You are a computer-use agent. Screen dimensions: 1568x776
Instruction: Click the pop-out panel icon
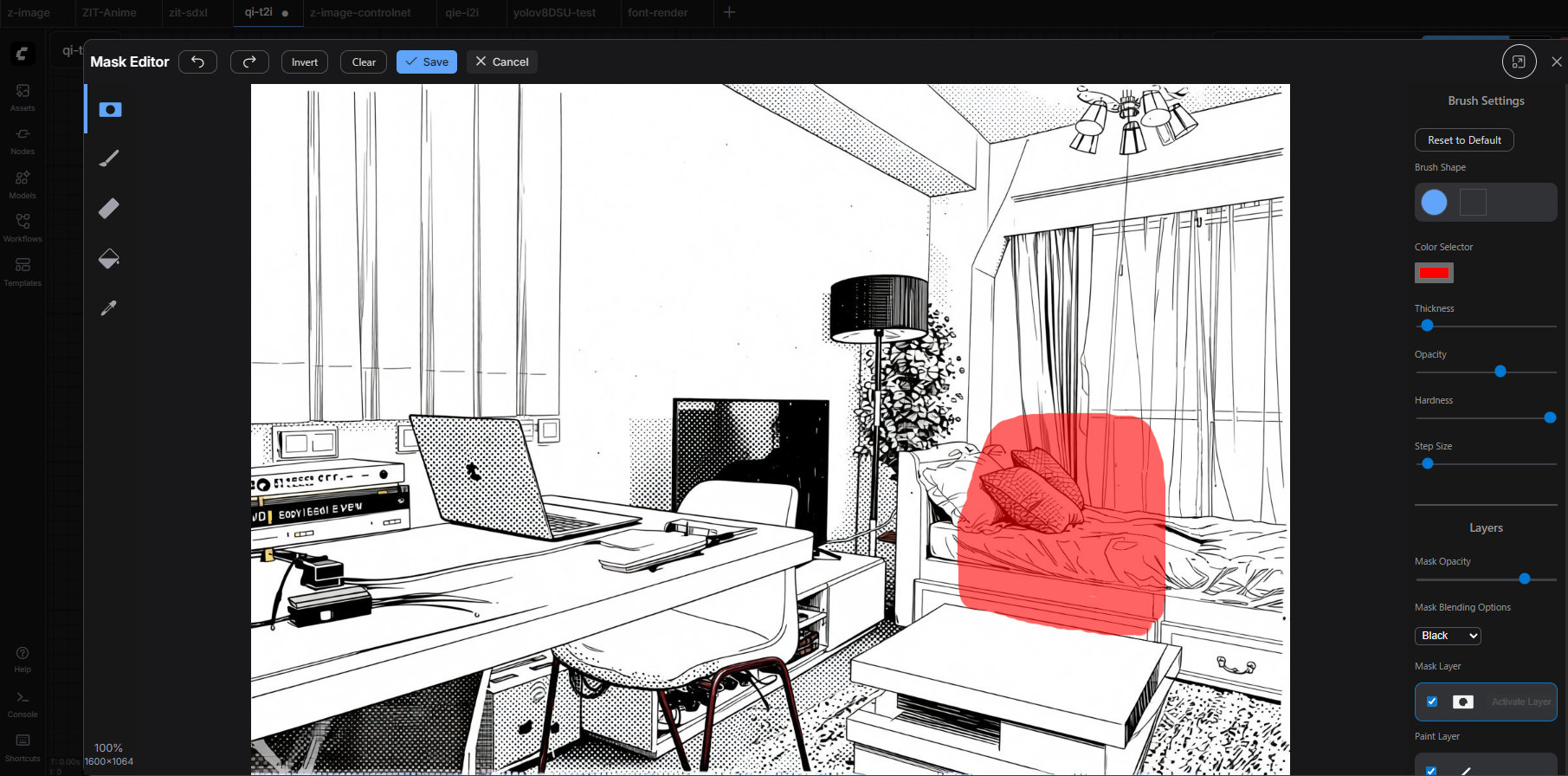[x=1519, y=62]
